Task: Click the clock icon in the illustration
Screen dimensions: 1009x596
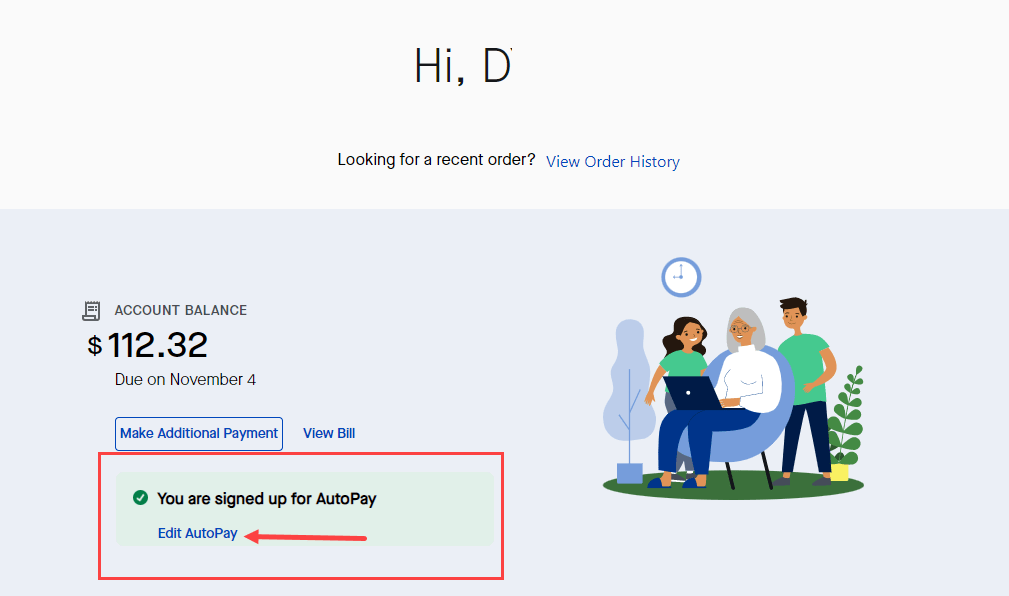Action: pos(681,277)
